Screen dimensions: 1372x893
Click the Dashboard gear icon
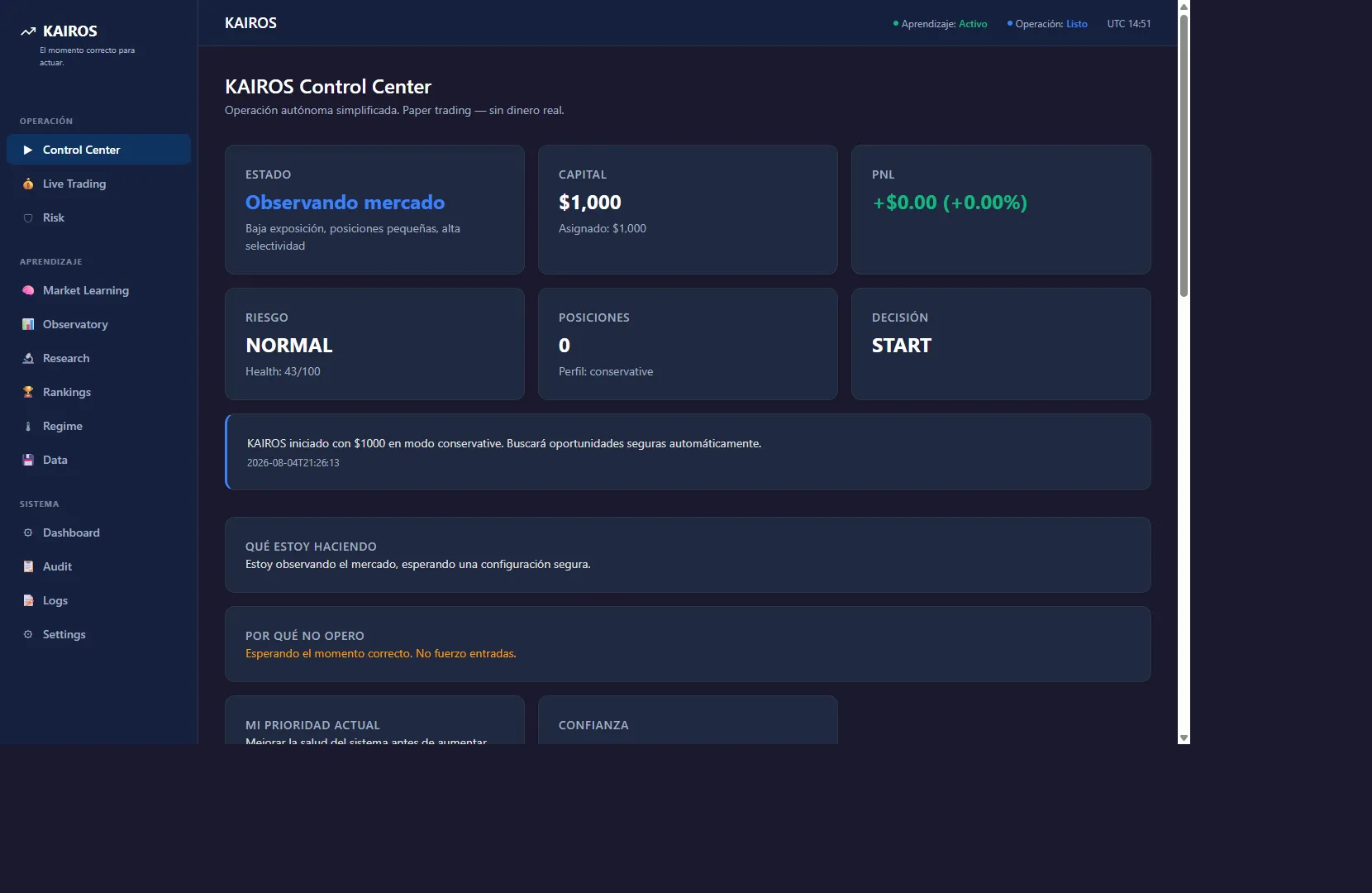click(x=28, y=532)
